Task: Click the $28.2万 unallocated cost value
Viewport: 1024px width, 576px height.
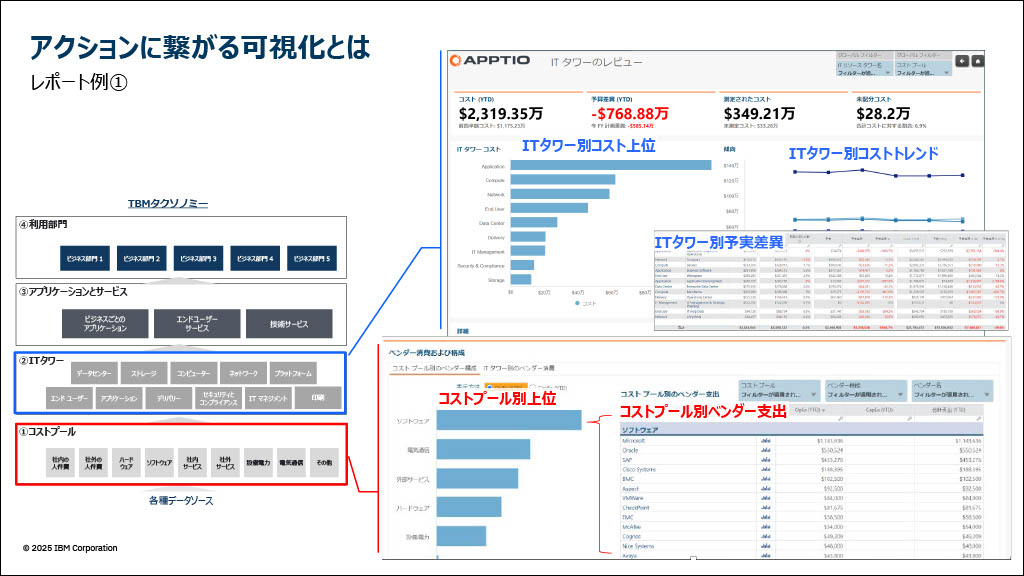Action: click(x=882, y=114)
